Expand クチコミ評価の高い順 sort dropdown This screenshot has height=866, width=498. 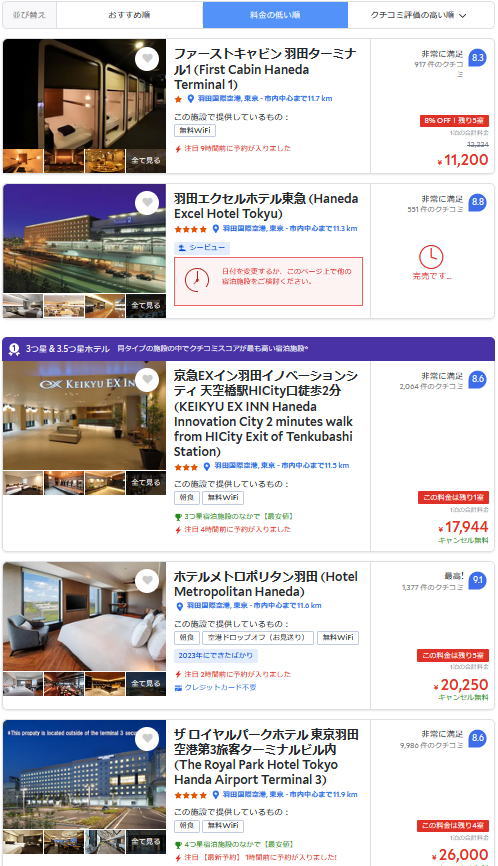point(421,15)
